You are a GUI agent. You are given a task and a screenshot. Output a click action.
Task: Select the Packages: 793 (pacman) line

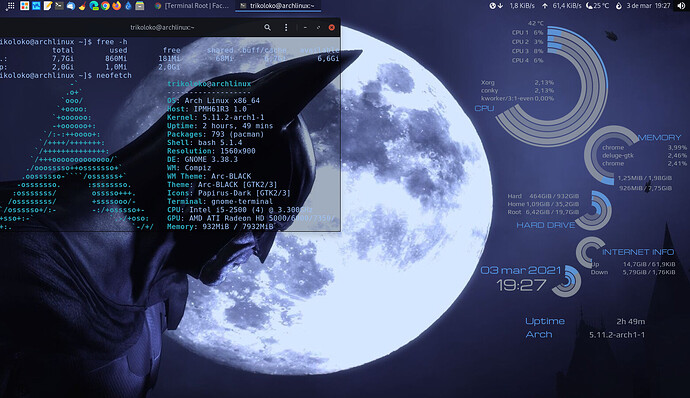[x=216, y=134]
